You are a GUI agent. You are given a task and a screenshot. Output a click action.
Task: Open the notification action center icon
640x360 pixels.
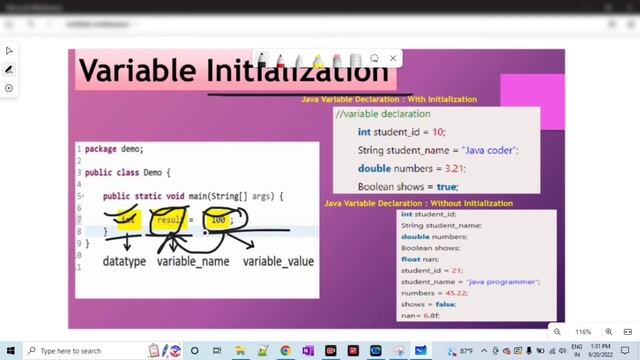coord(625,351)
